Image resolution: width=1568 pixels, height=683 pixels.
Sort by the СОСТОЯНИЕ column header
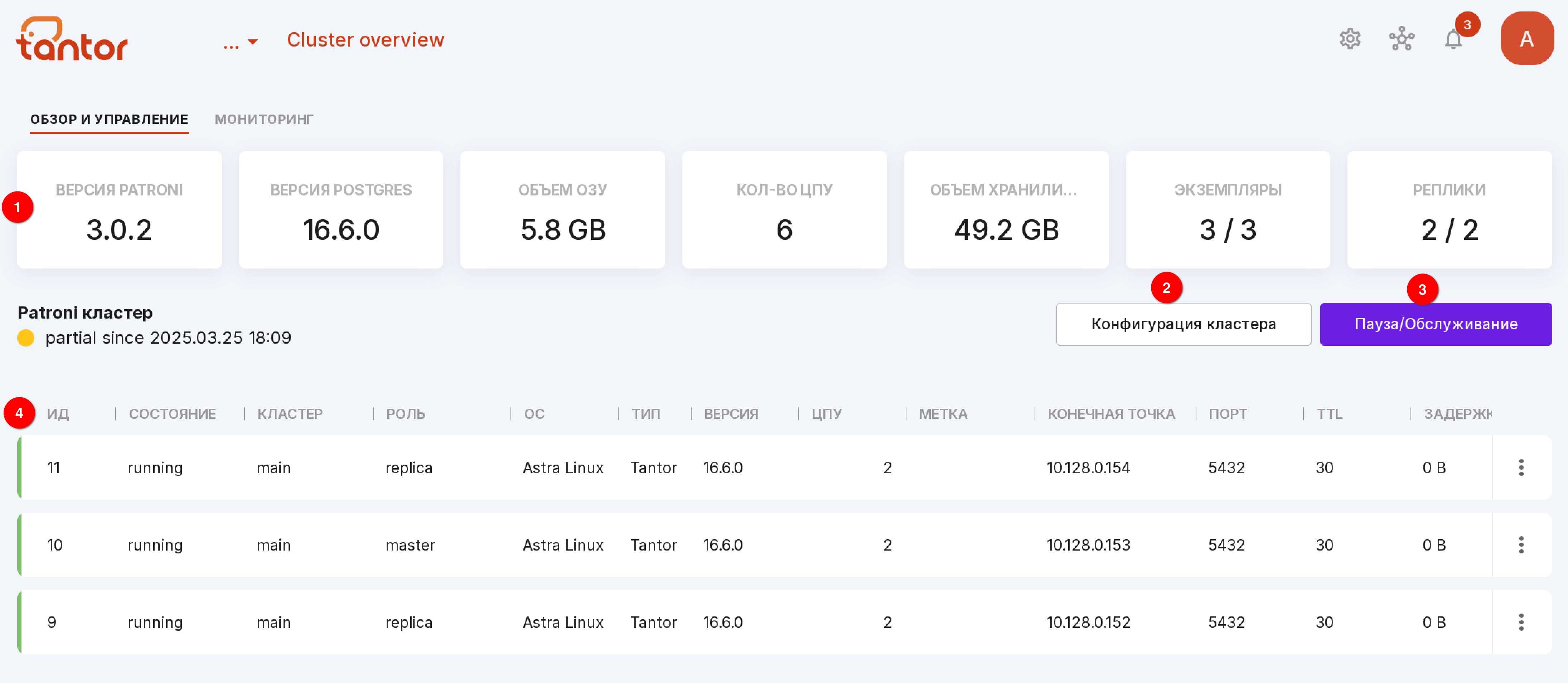point(172,414)
